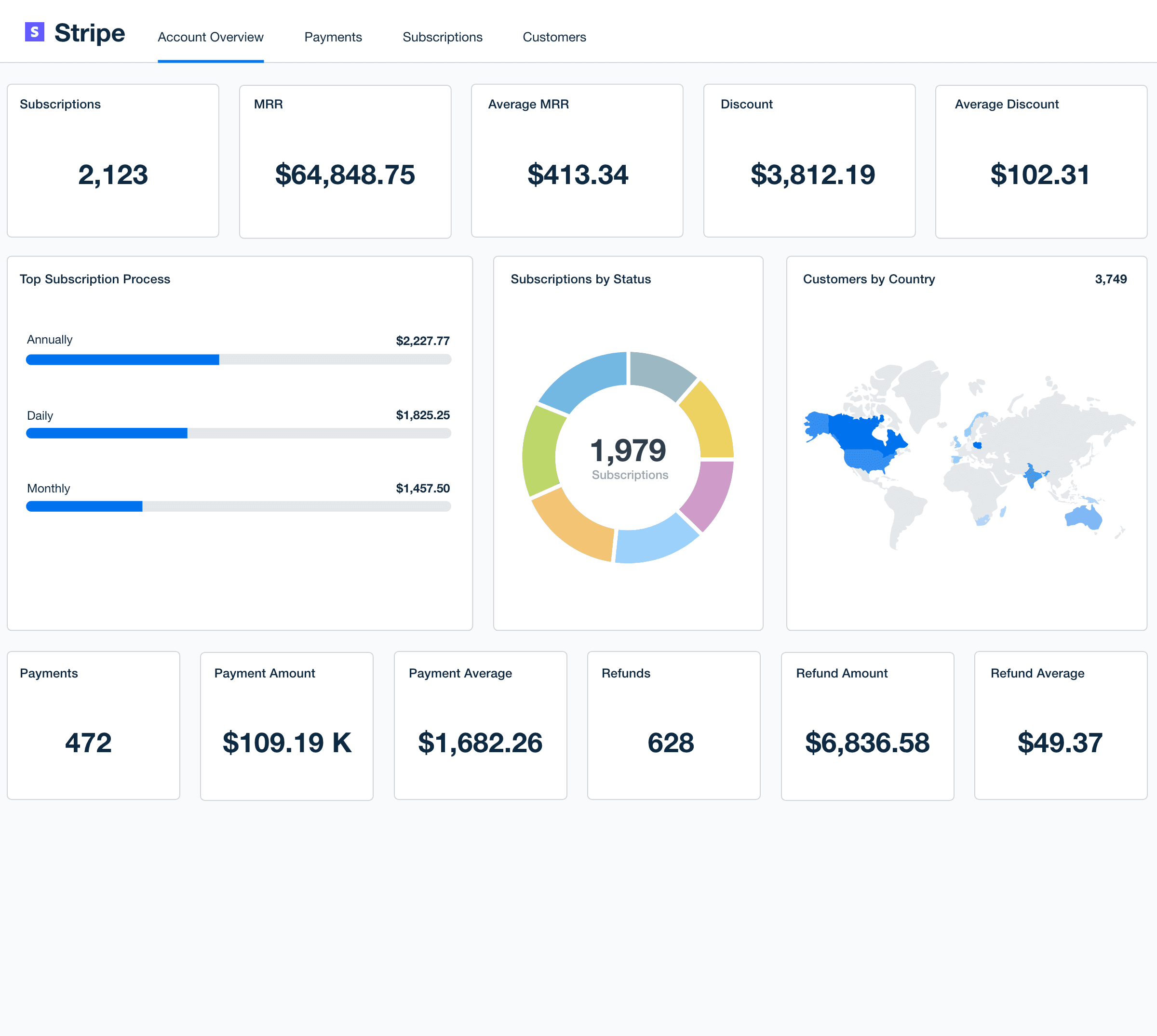Screen dimensions: 1157x1036
Task: Select India on the customers map
Action: [1031, 476]
